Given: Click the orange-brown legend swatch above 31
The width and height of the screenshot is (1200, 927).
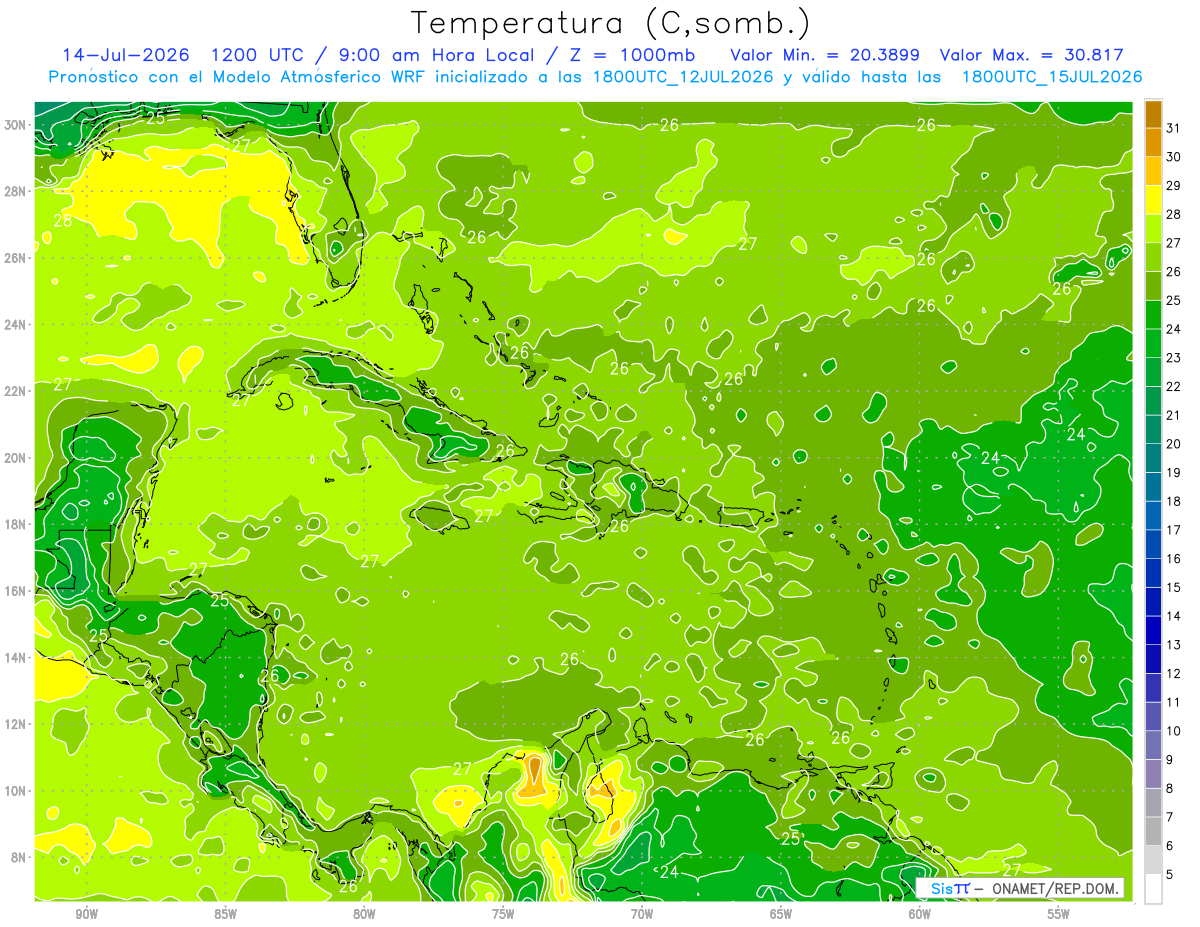Looking at the screenshot, I should (1153, 114).
